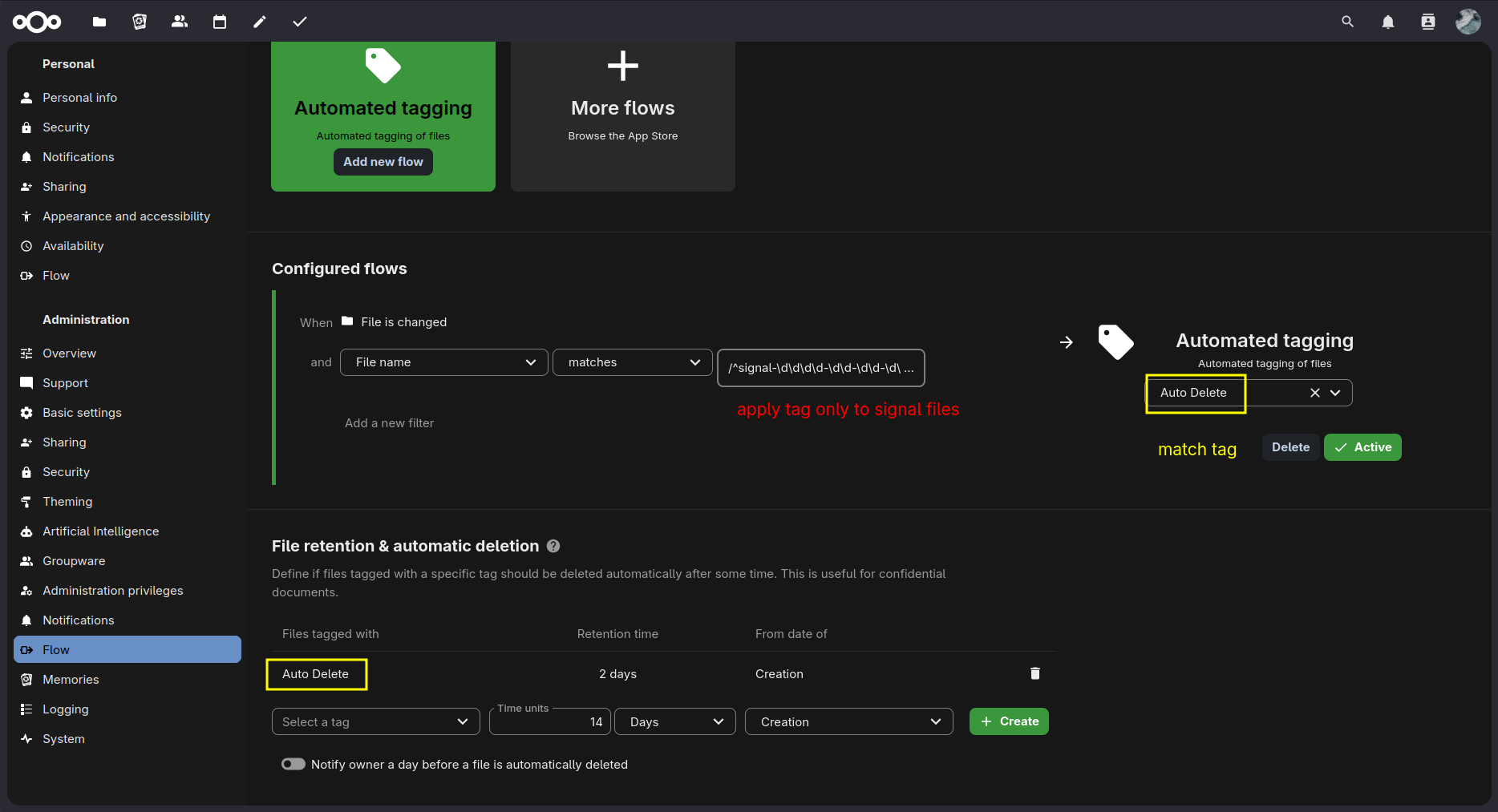Screen dimensions: 1498x812
Task: Open the notifications bell in header
Action: (x=1388, y=22)
